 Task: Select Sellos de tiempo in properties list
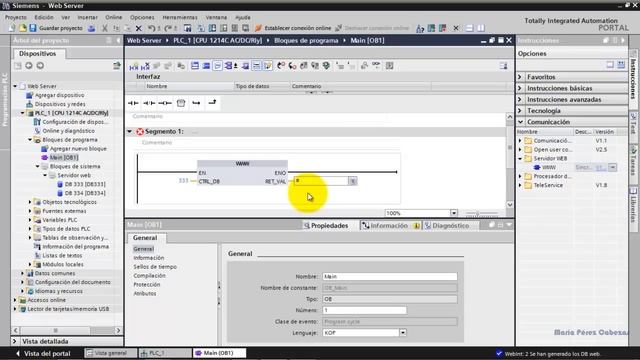[x=155, y=267]
